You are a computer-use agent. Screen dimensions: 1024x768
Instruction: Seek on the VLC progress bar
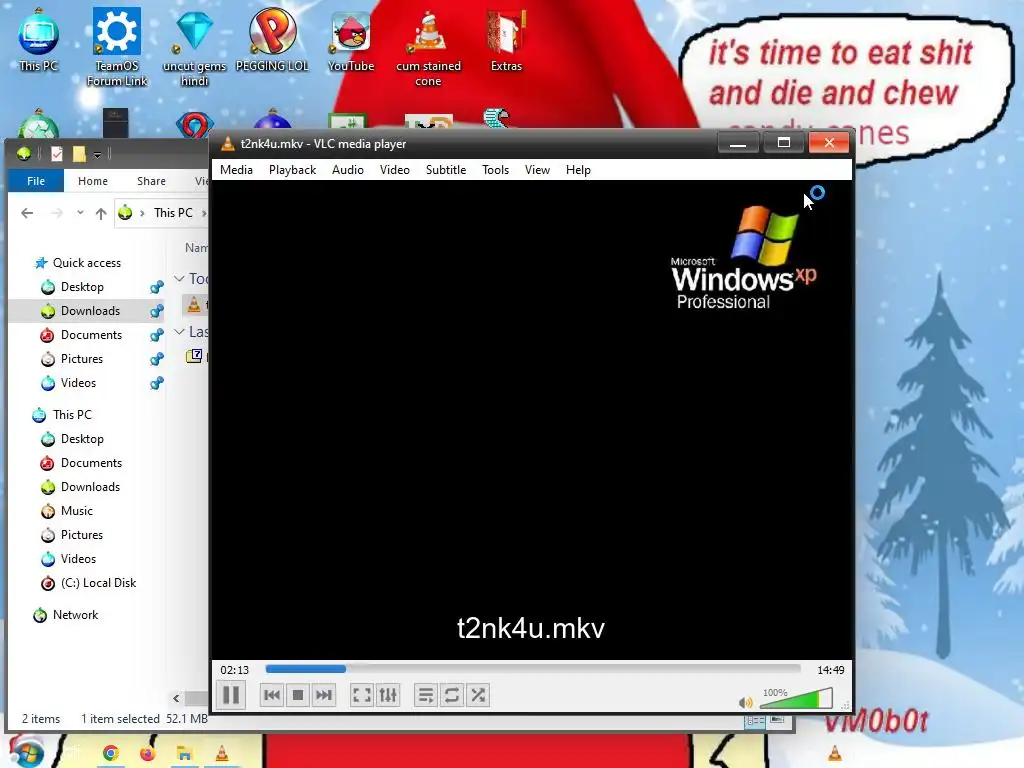pos(533,669)
